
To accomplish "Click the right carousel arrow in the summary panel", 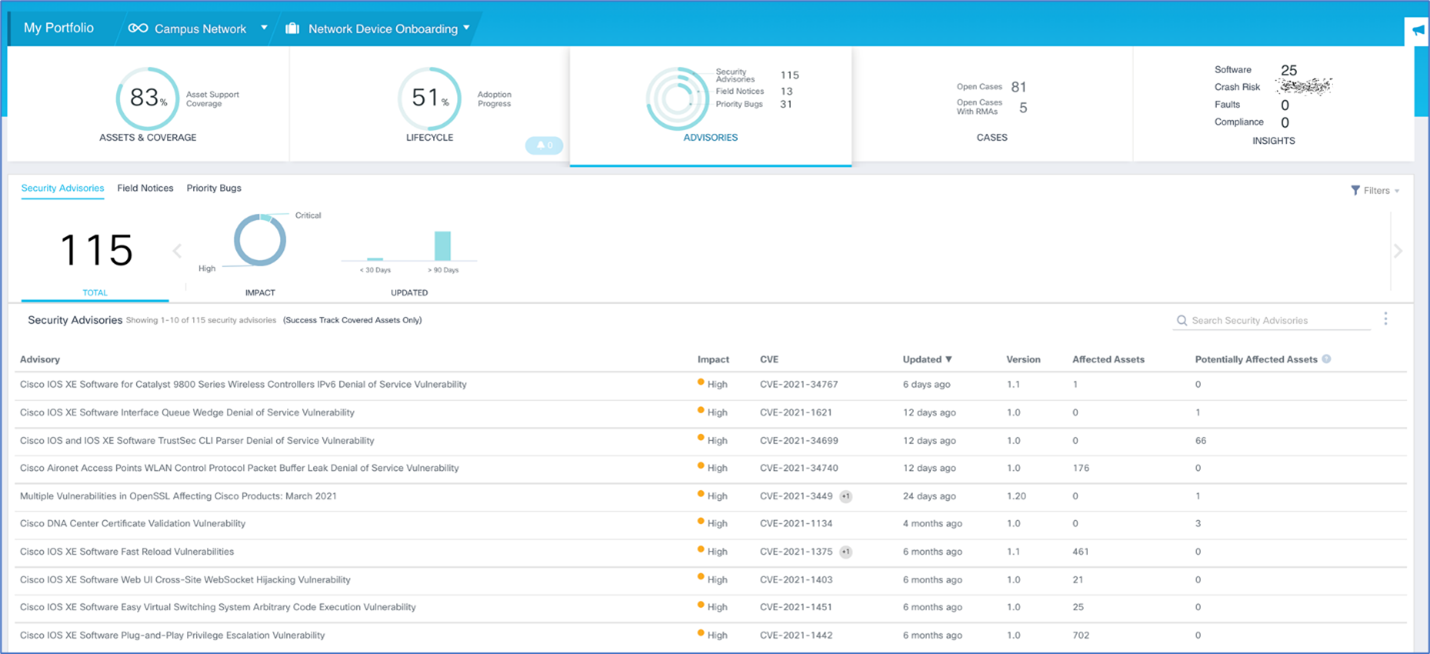I will tap(1397, 251).
